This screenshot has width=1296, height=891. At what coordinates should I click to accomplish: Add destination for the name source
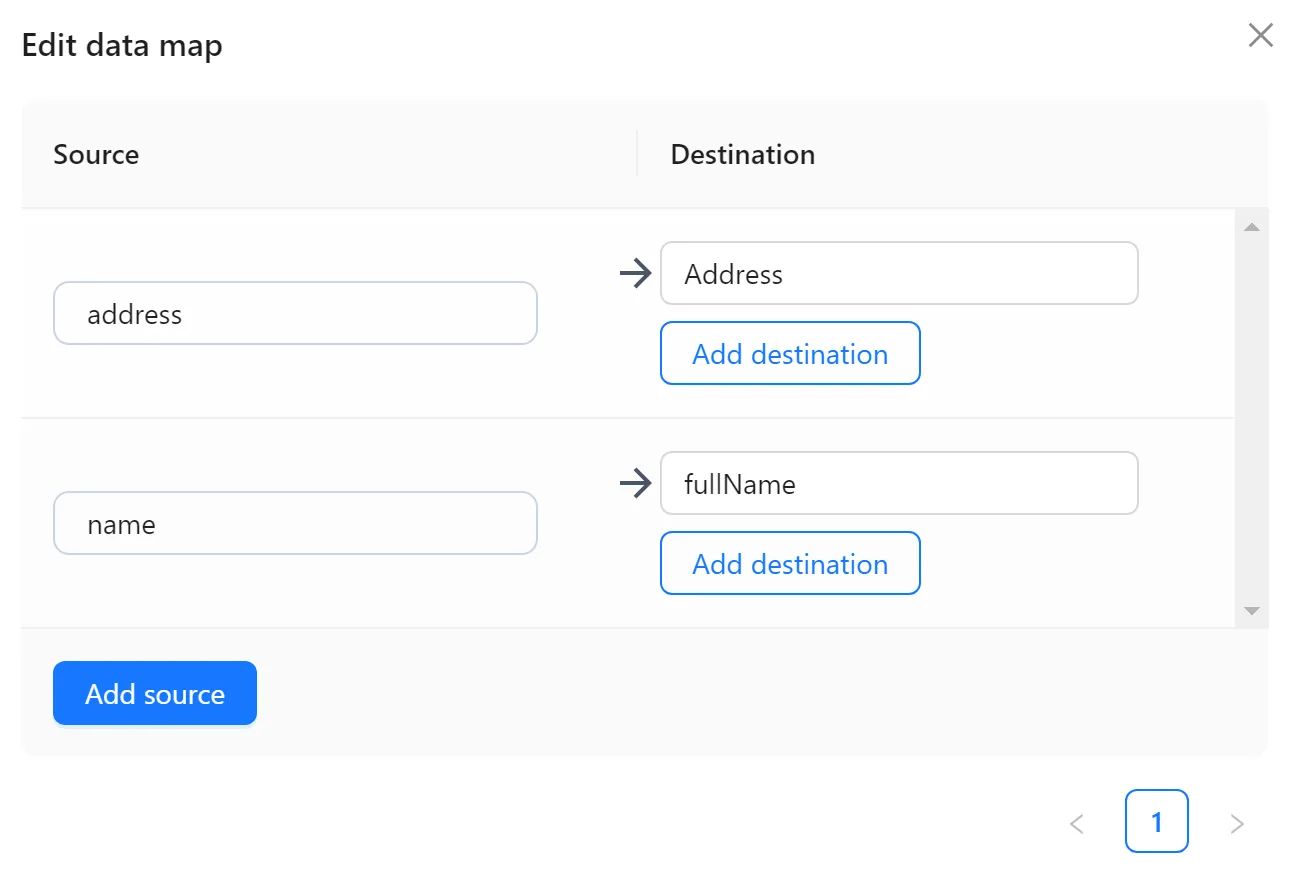pos(790,564)
